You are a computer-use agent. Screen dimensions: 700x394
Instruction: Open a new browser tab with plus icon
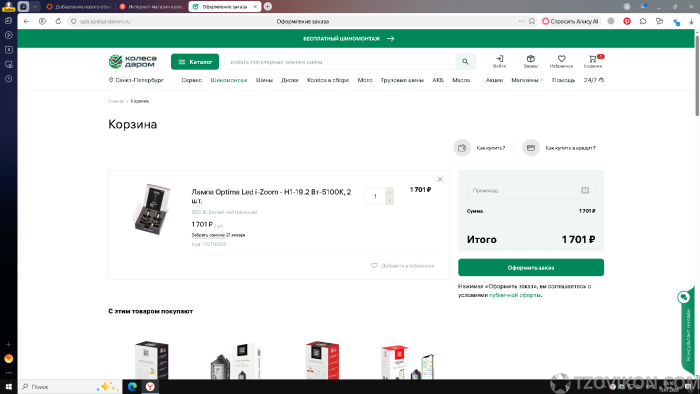268,6
